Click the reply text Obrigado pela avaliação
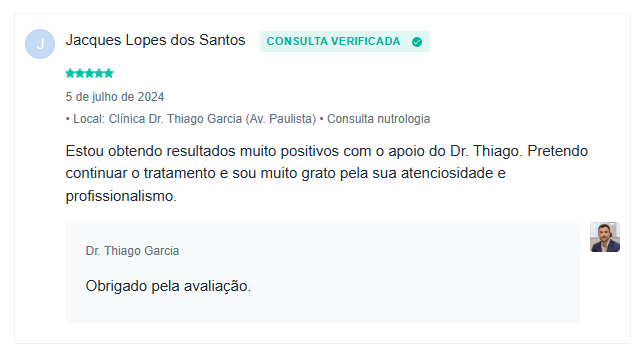Screen dimensions: 644x360 tap(168, 286)
